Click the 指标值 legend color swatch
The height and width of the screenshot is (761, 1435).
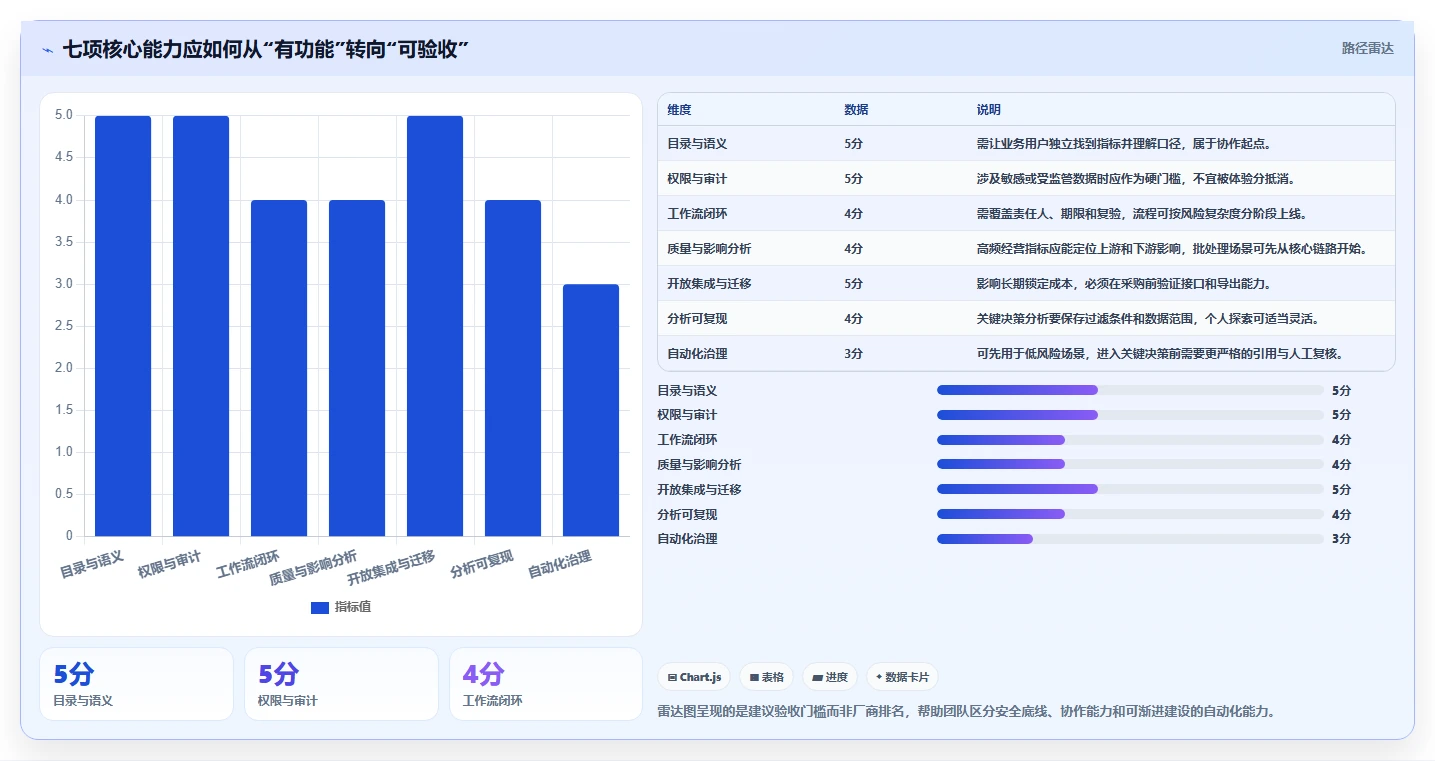[x=320, y=607]
